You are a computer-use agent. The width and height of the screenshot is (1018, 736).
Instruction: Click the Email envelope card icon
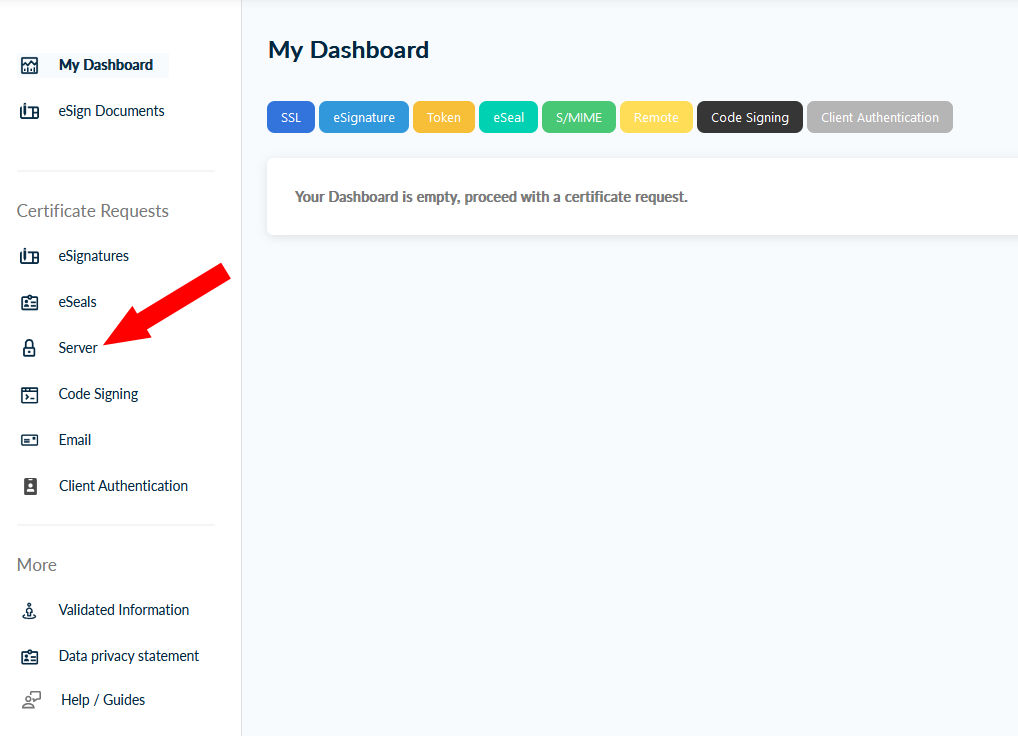coord(29,440)
